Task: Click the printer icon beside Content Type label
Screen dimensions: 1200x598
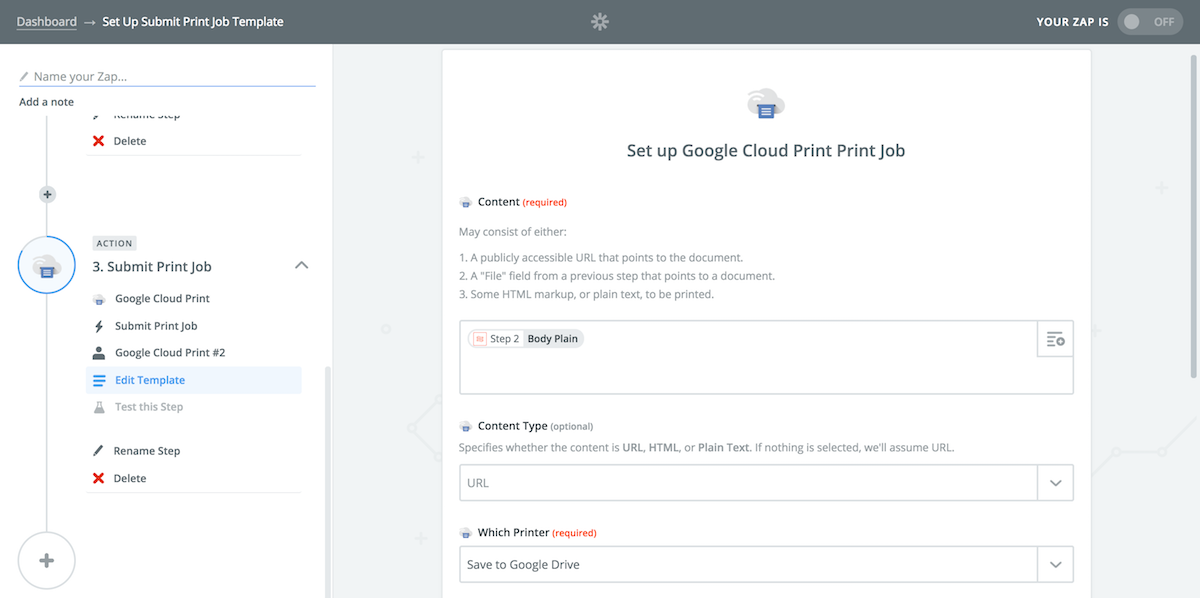Action: tap(465, 426)
